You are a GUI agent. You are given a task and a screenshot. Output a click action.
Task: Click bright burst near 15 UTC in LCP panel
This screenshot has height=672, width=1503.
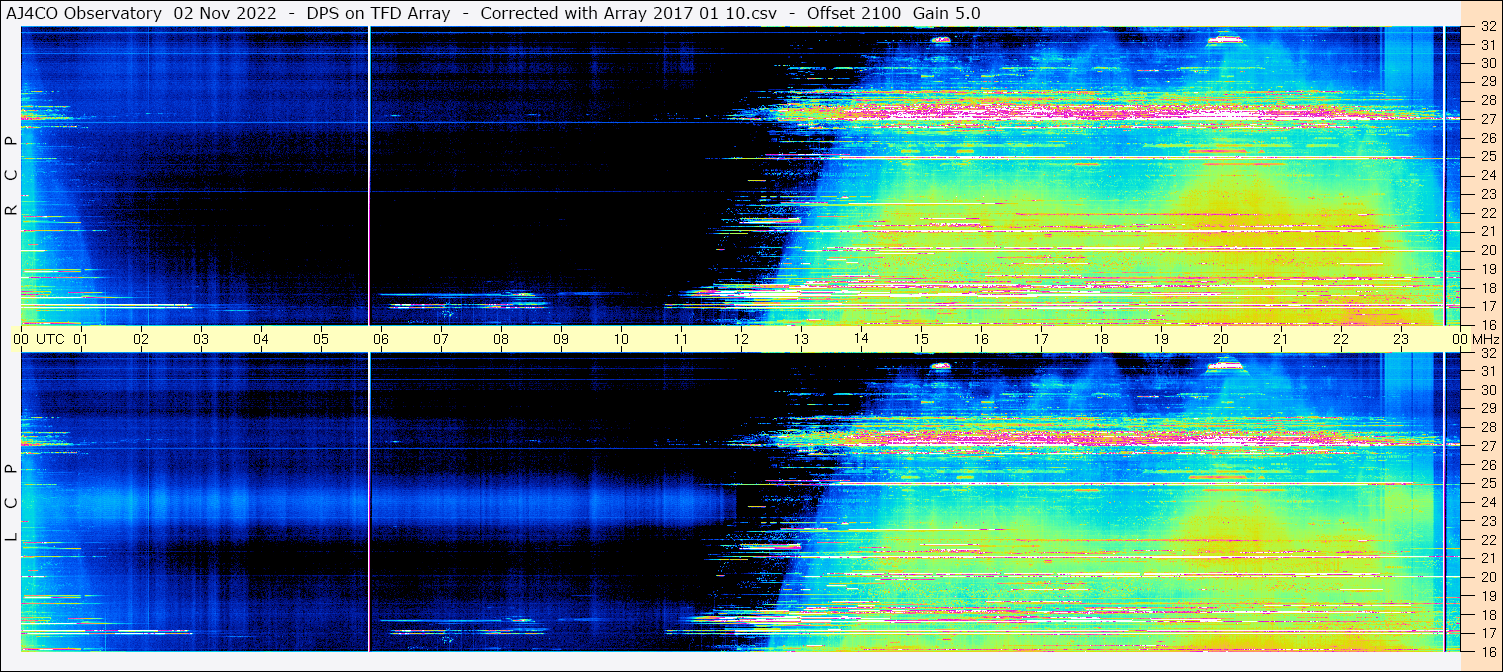pos(940,366)
